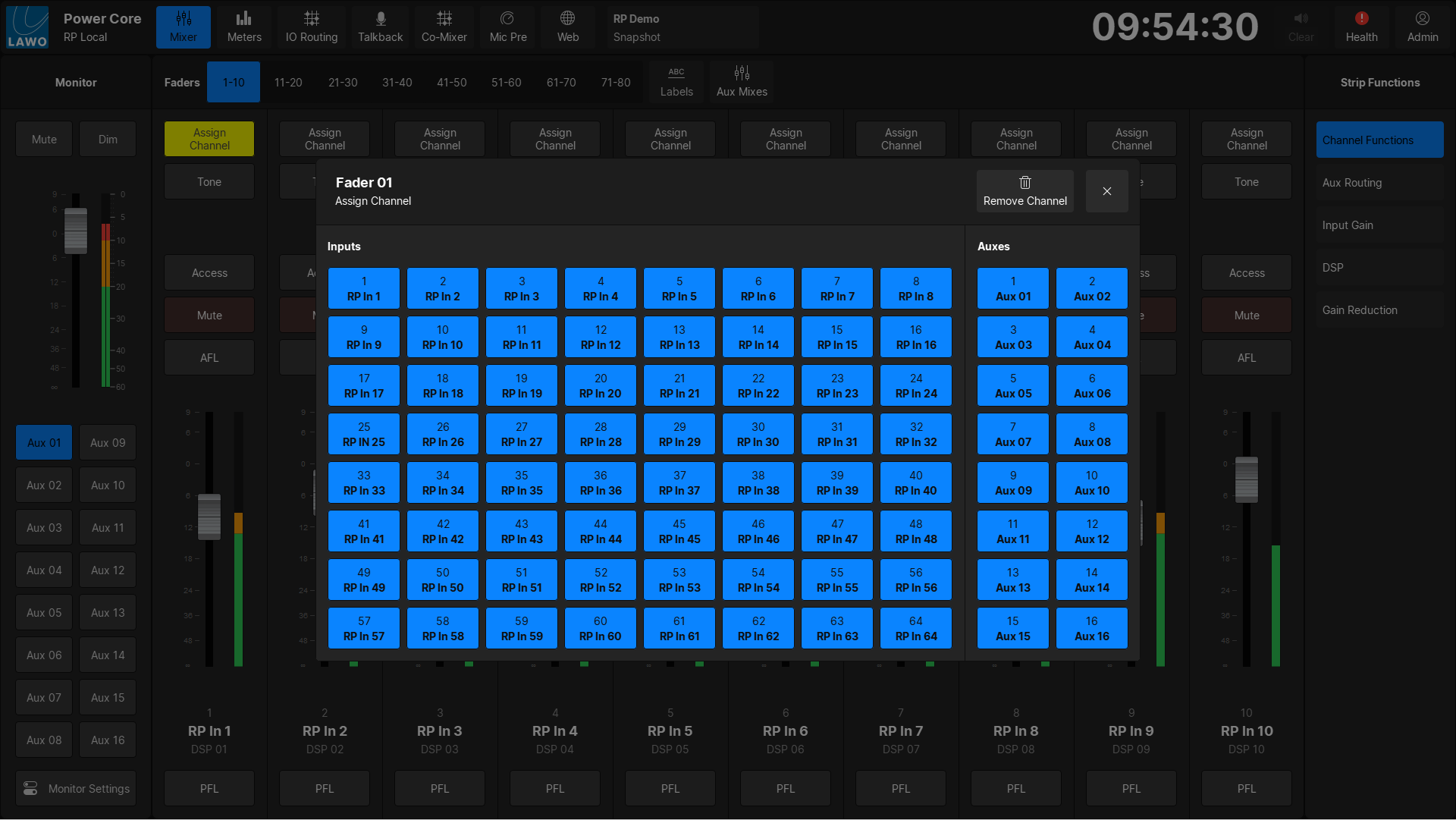Open Aux Mixes view
This screenshot has width=1456, height=820.
point(742,81)
